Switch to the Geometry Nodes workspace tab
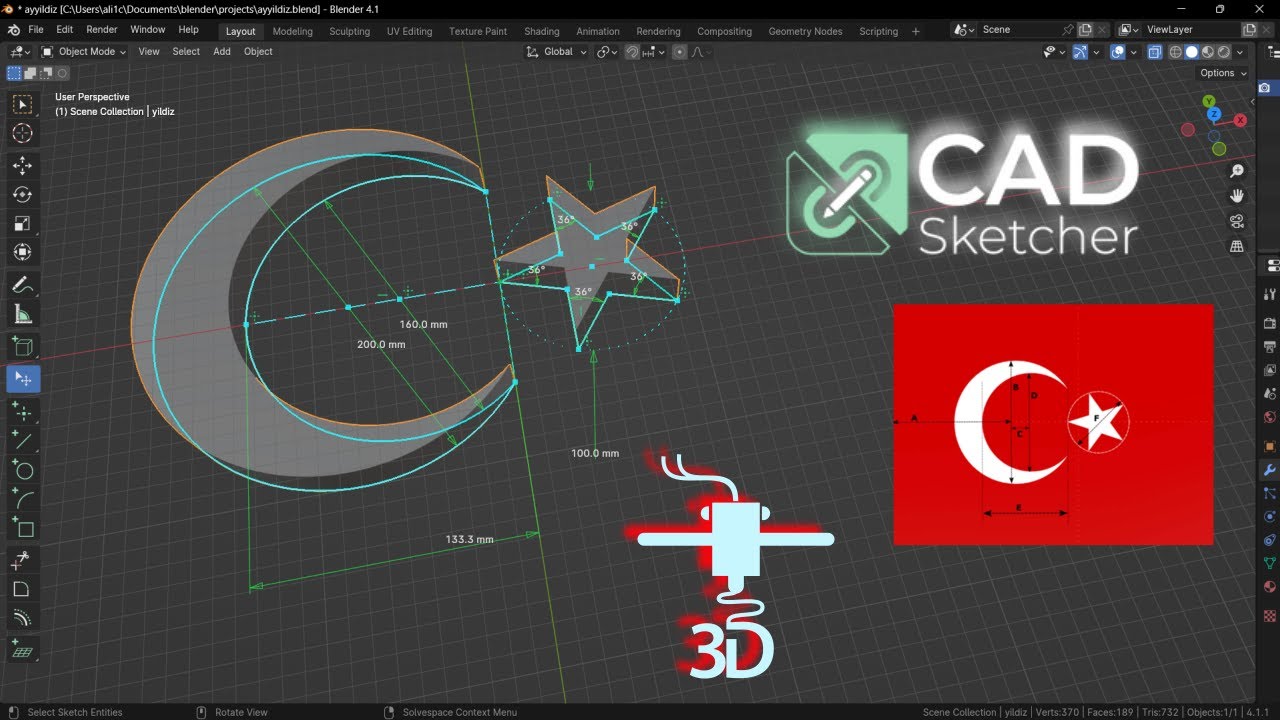Image resolution: width=1280 pixels, height=720 pixels. tap(805, 31)
